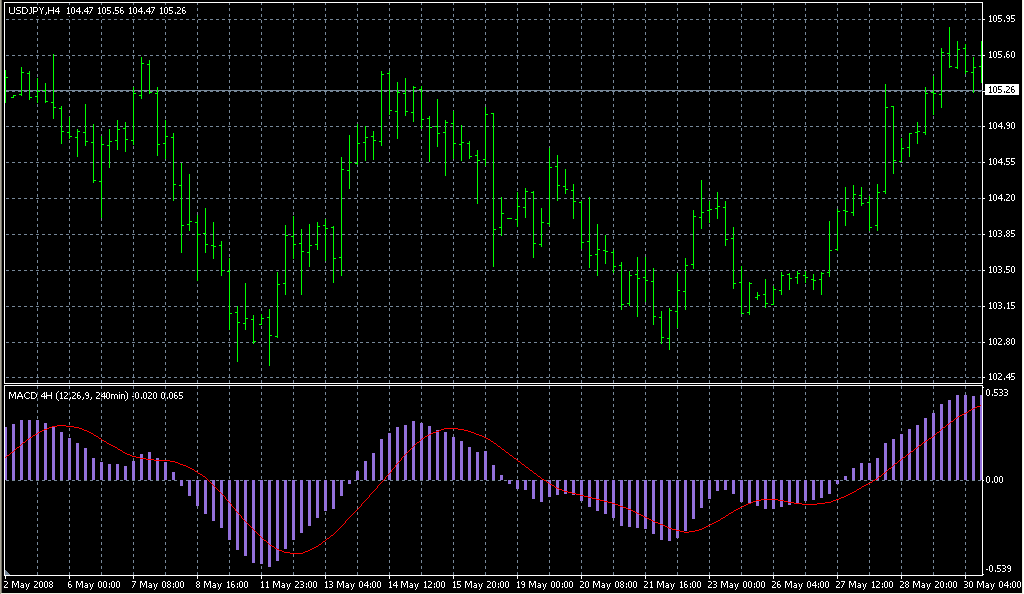Click the 0.533 MACD scale maximum
The image size is (1024, 594).
[x=998, y=393]
